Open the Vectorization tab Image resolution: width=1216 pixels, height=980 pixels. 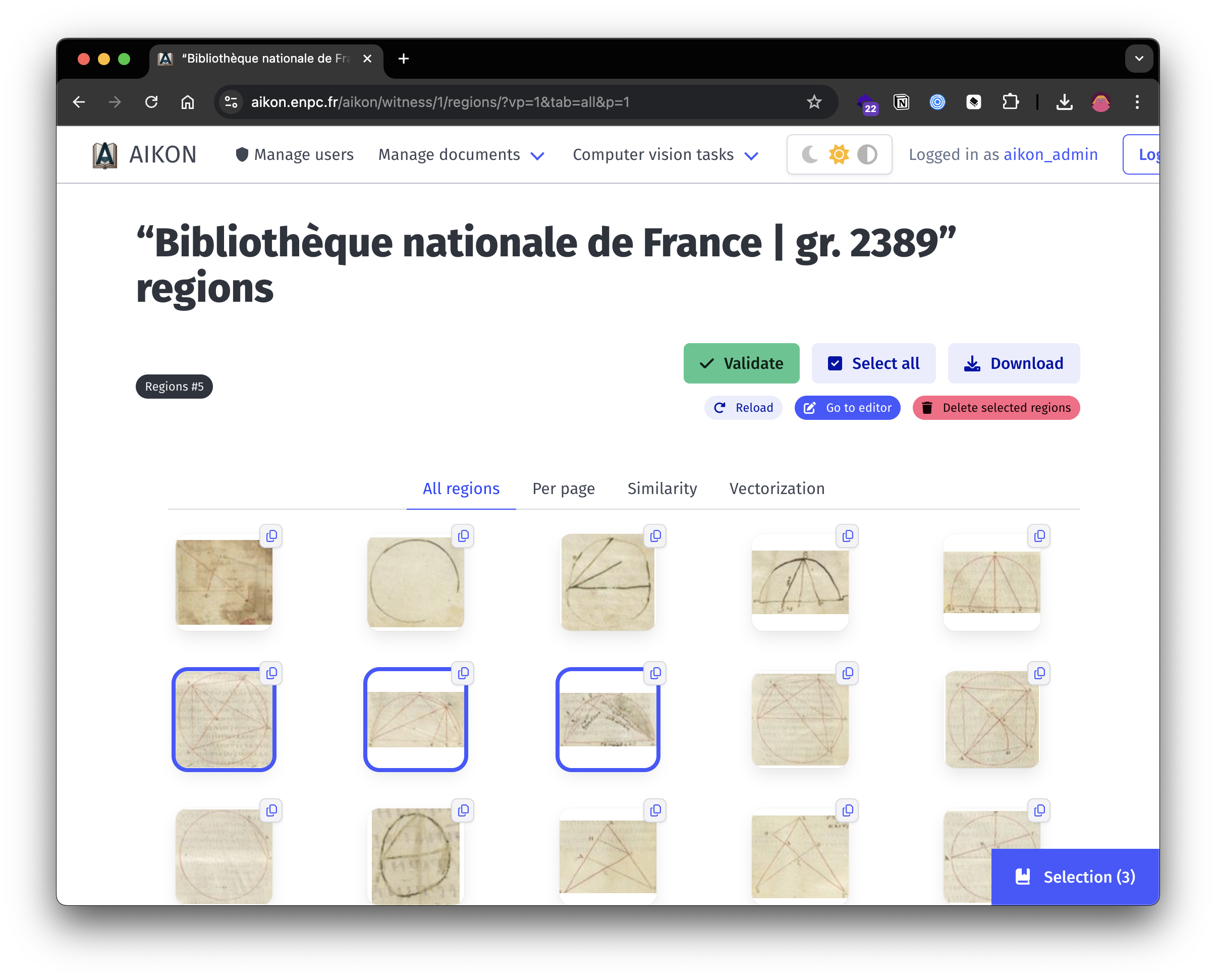click(x=777, y=488)
